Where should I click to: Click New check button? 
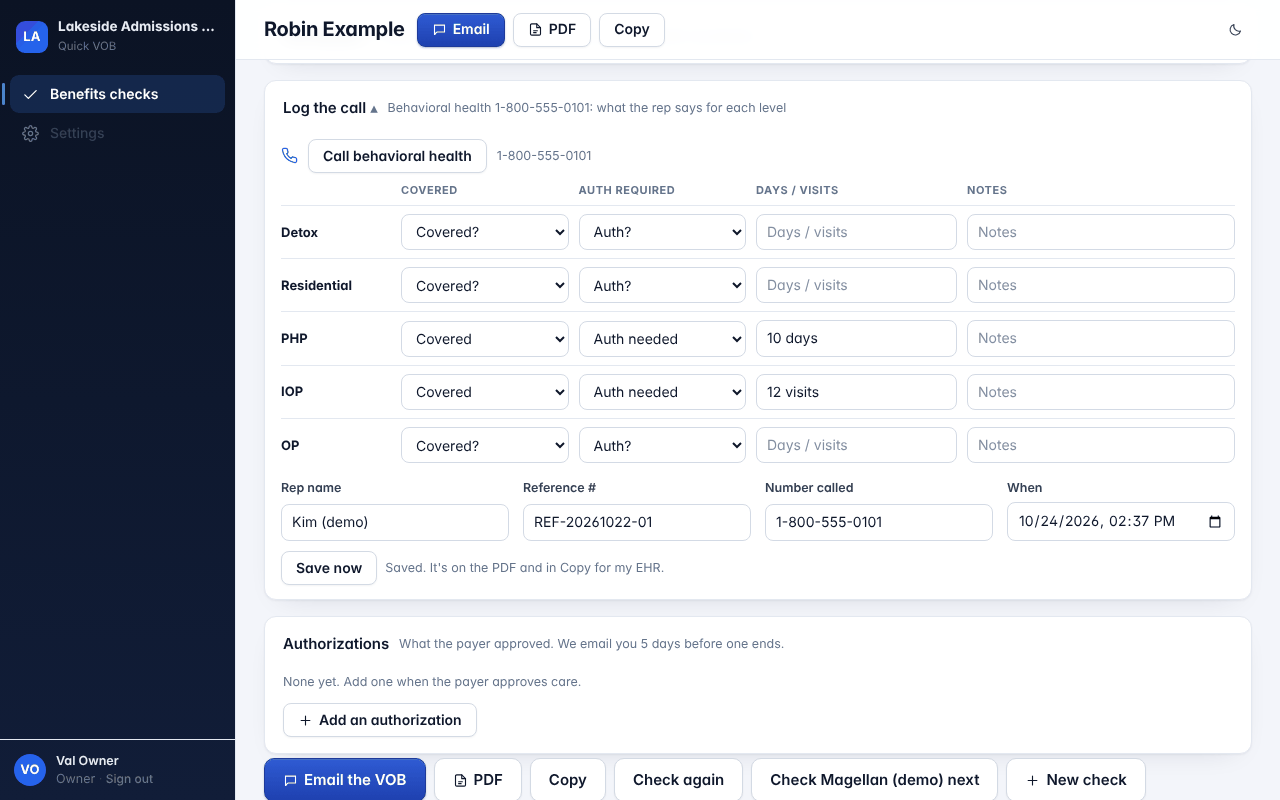pos(1076,780)
